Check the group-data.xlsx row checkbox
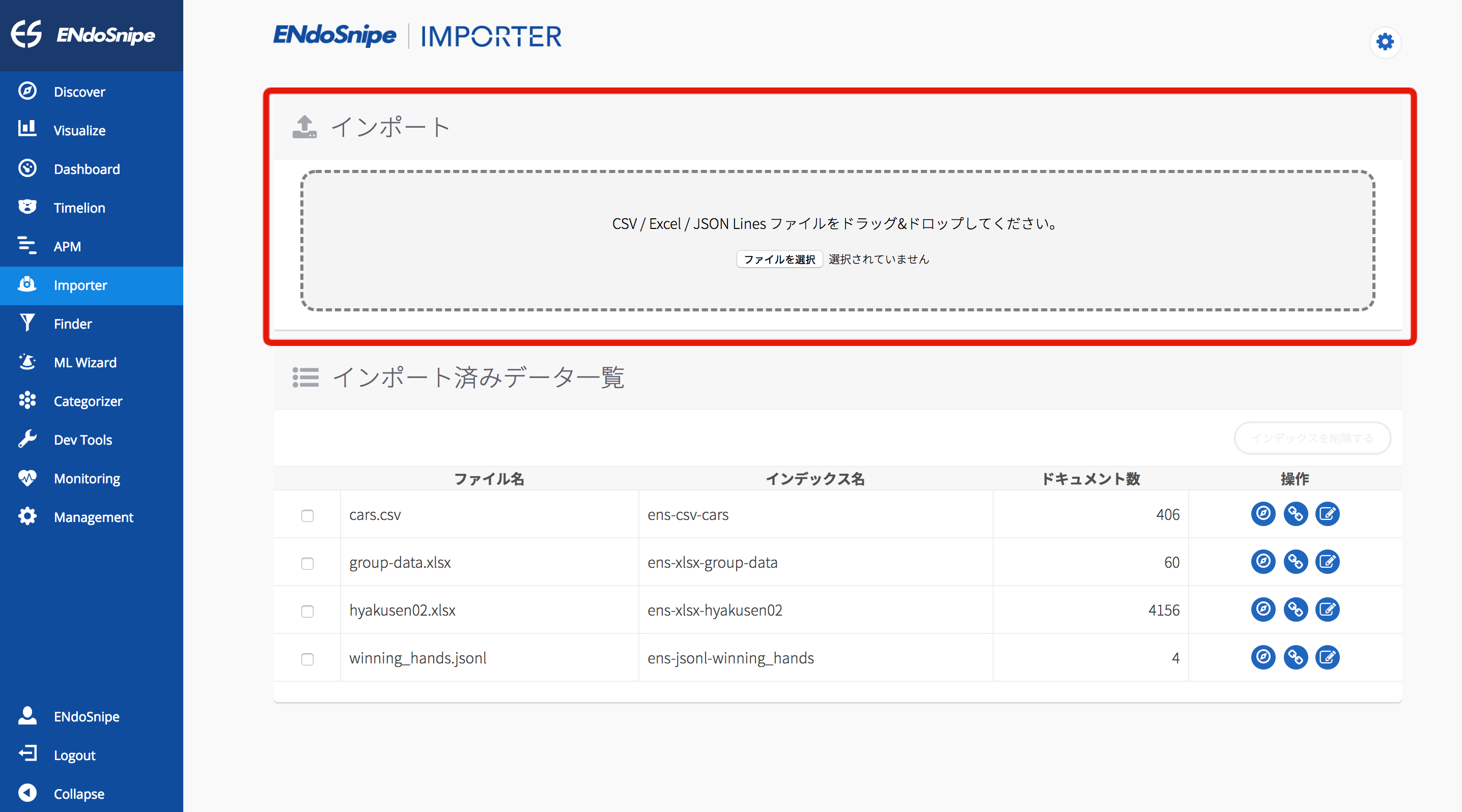1462x812 pixels. coord(307,563)
